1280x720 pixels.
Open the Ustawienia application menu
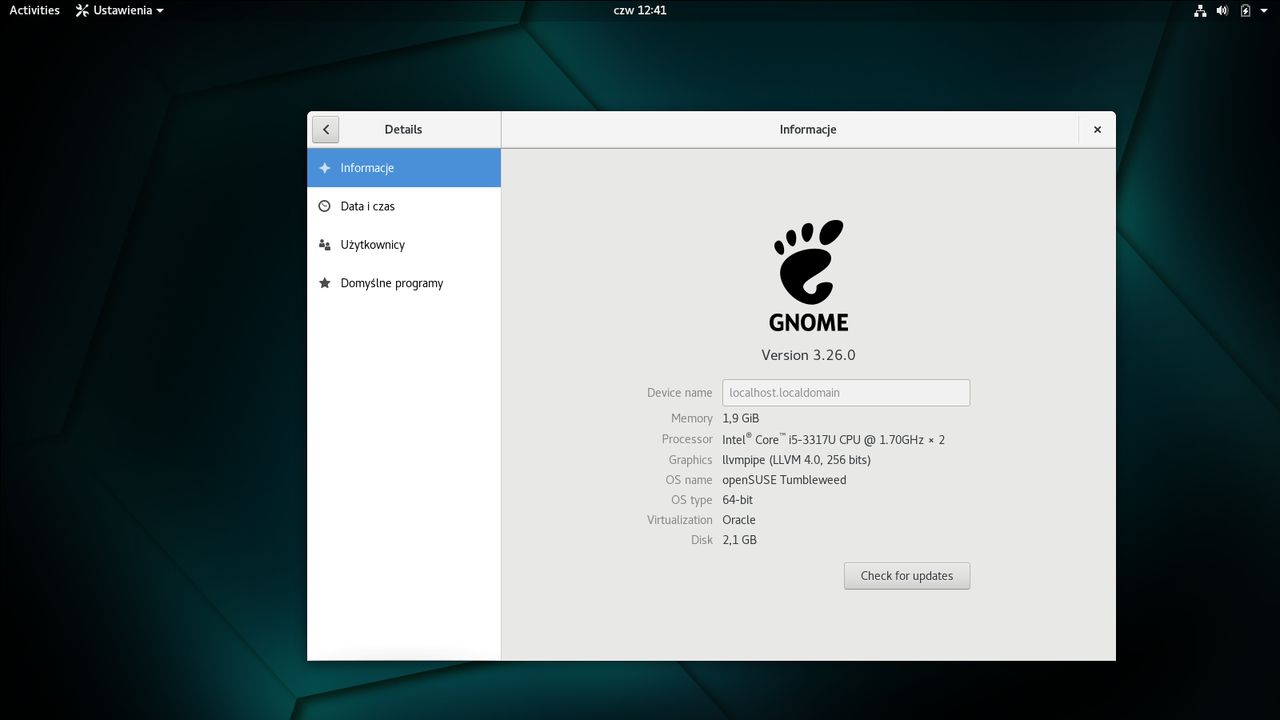119,10
